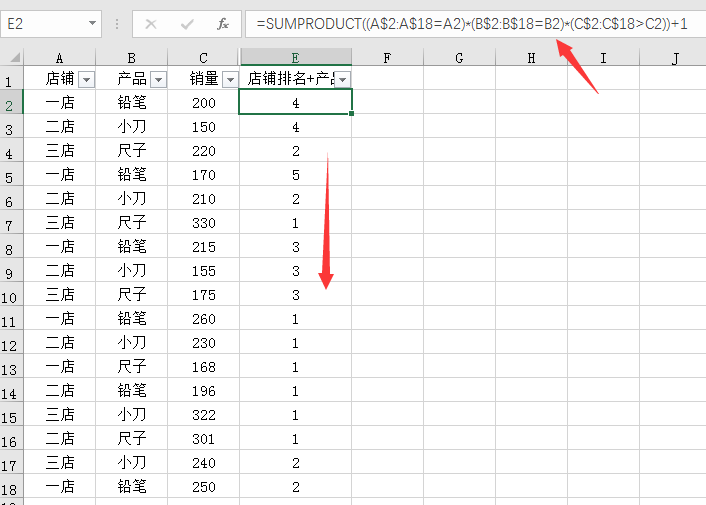
Task: Click 一店 in row 13
Action: pos(59,367)
